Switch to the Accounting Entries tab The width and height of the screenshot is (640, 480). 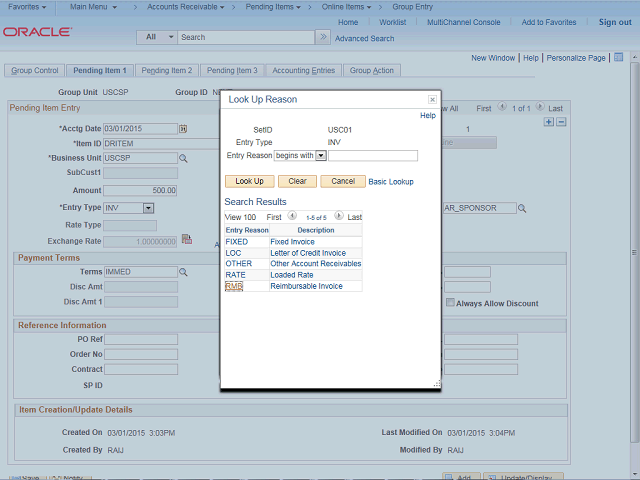coord(303,71)
